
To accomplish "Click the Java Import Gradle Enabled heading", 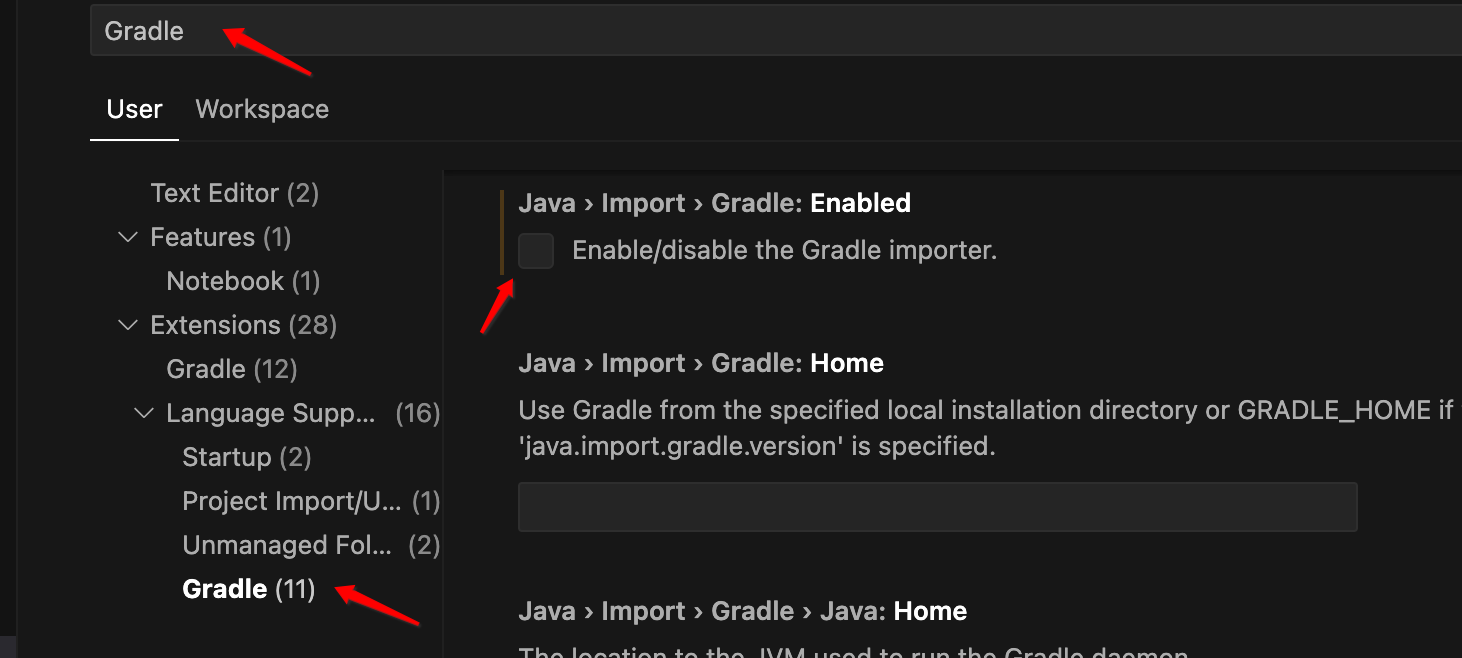I will (714, 203).
